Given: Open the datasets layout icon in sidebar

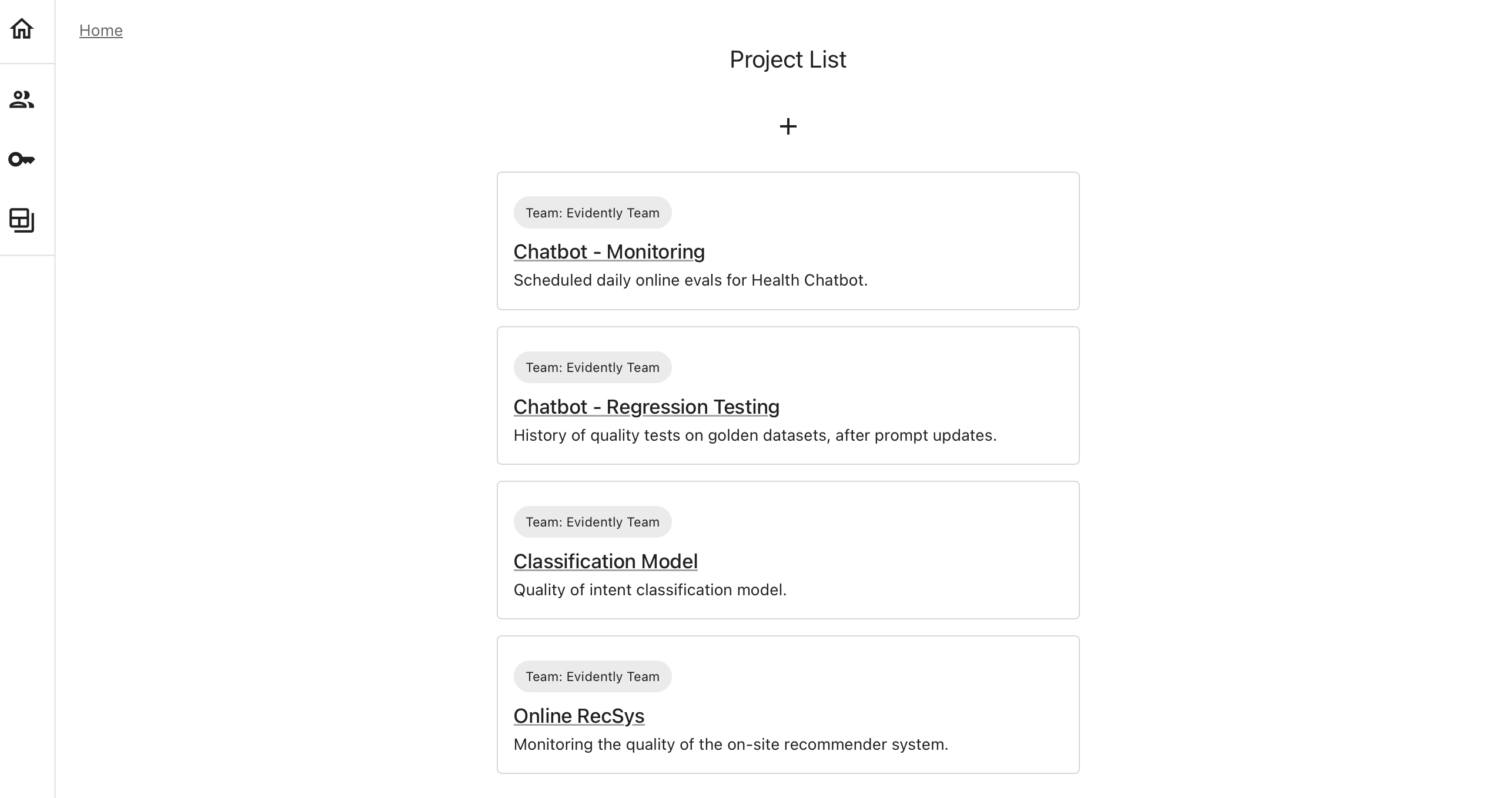Looking at the screenshot, I should point(22,220).
